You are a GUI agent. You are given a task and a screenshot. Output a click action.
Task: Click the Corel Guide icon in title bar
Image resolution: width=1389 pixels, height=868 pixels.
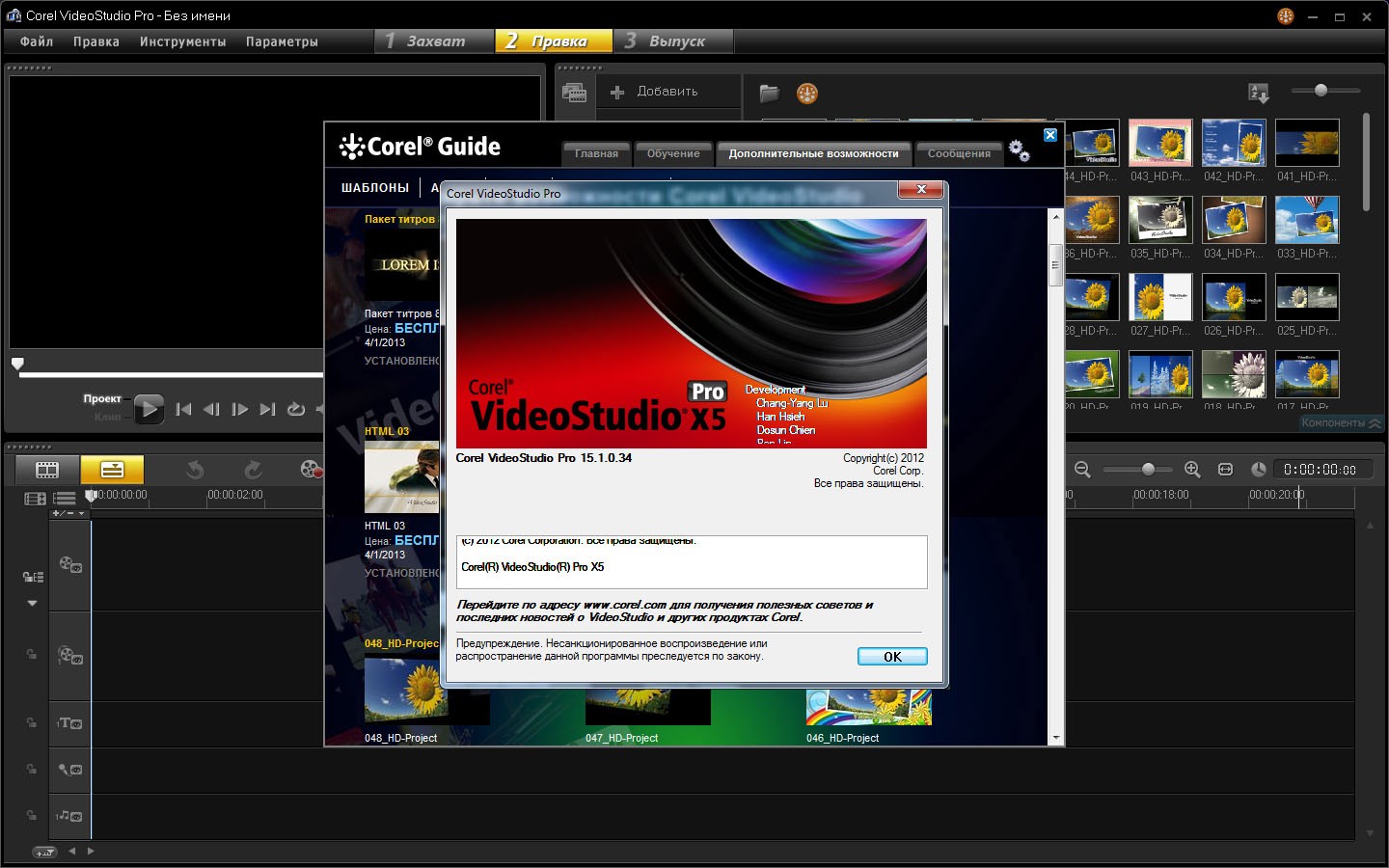1286,15
